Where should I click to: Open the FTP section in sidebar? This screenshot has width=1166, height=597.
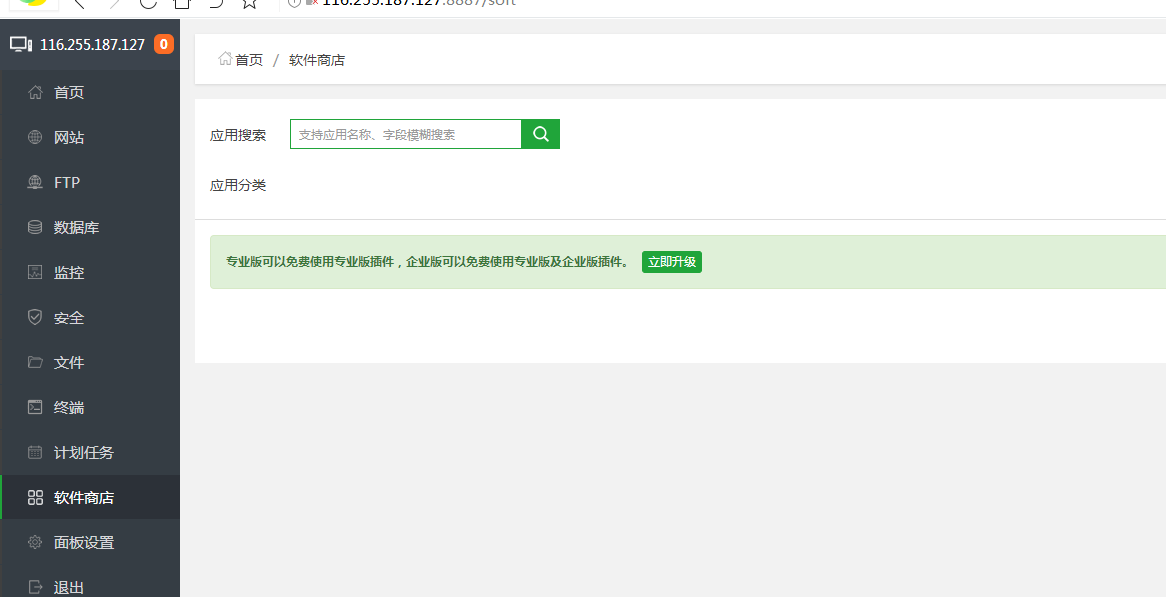[x=66, y=183]
